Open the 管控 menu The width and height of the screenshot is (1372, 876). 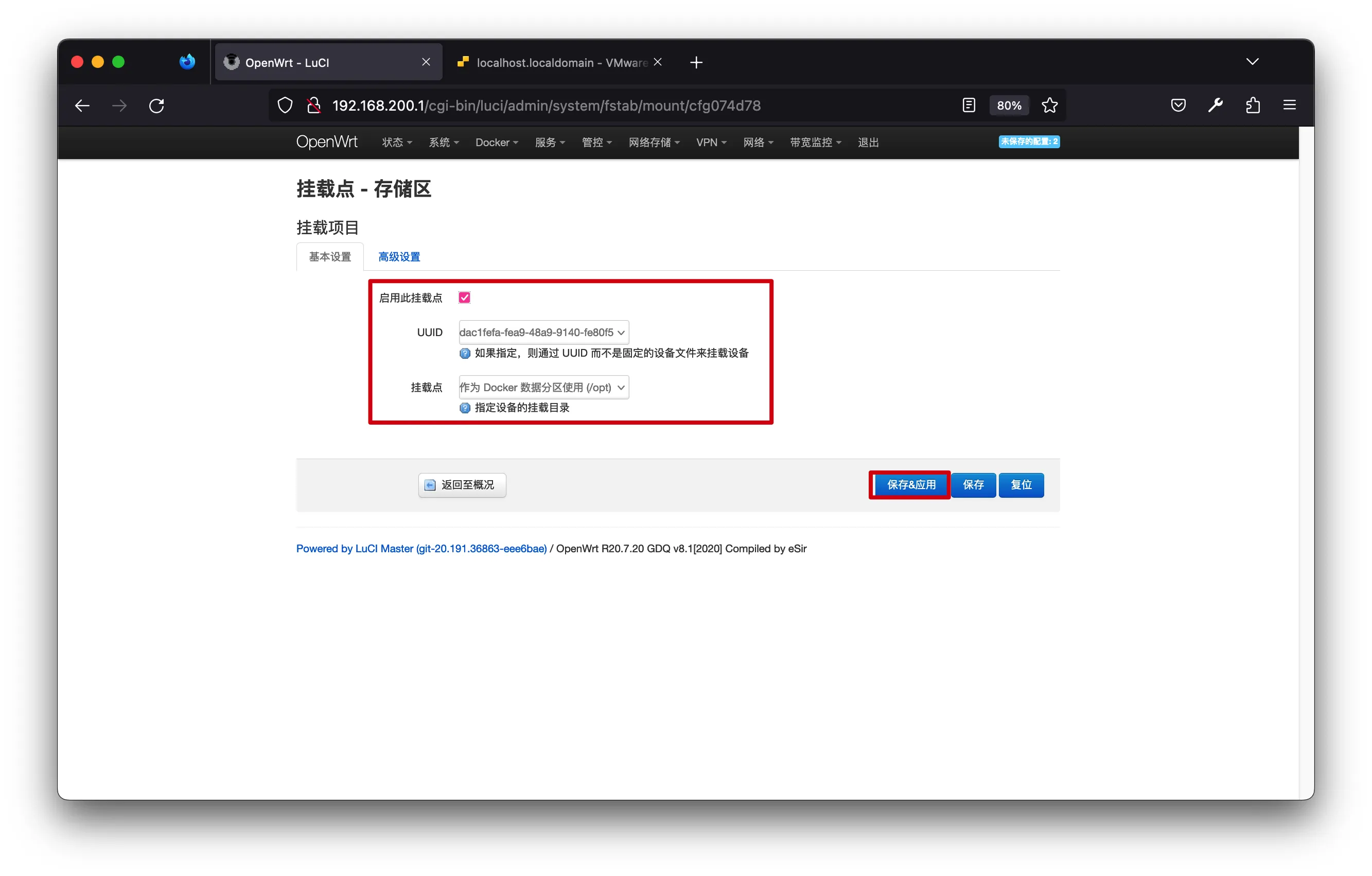coord(596,143)
